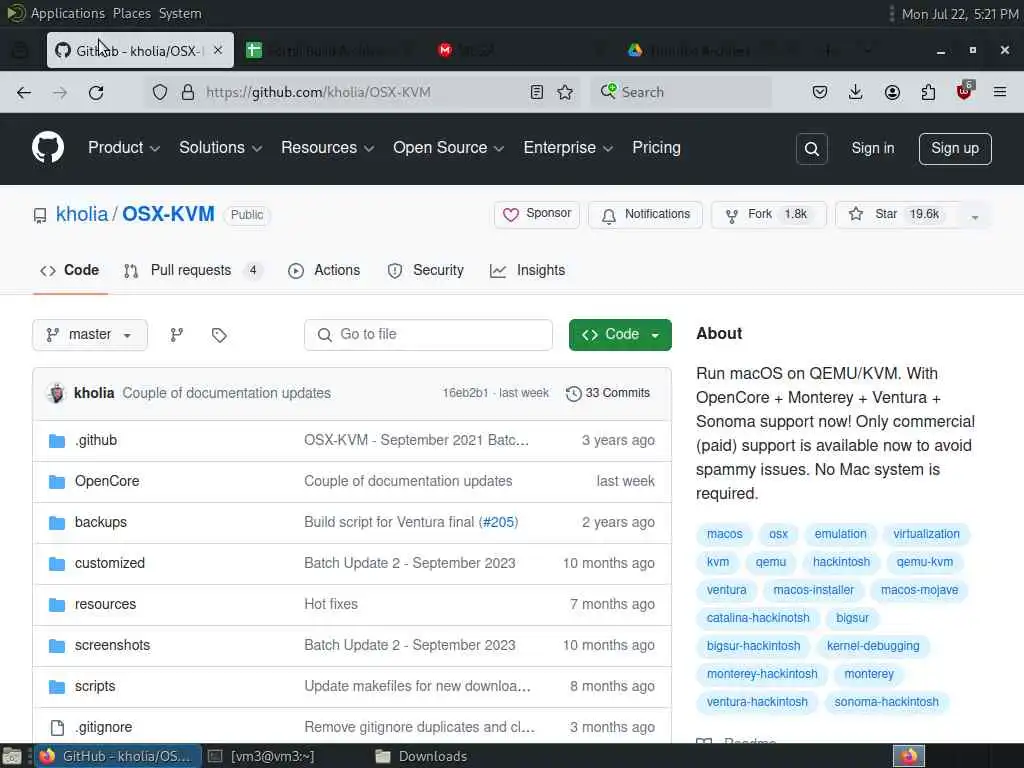
Task: Open the OpenCore folder
Action: pyautogui.click(x=107, y=481)
